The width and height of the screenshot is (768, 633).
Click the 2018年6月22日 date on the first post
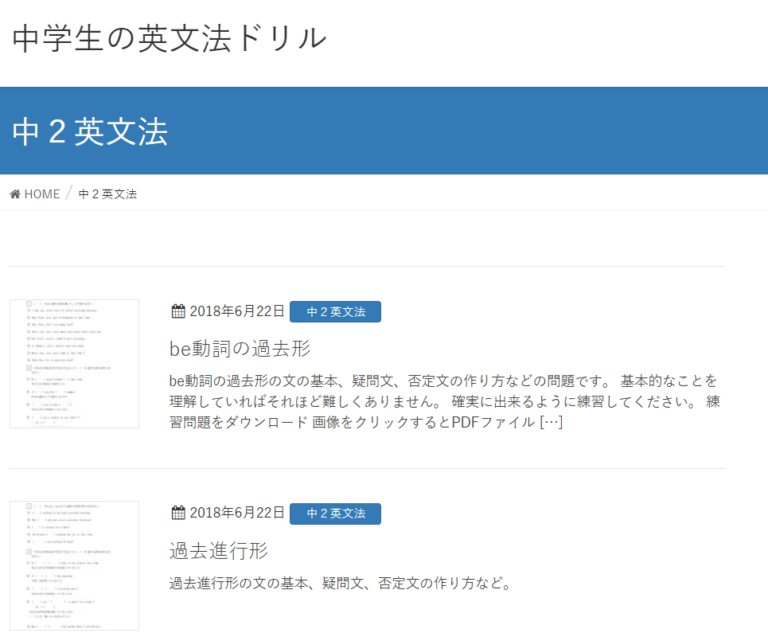tap(237, 311)
